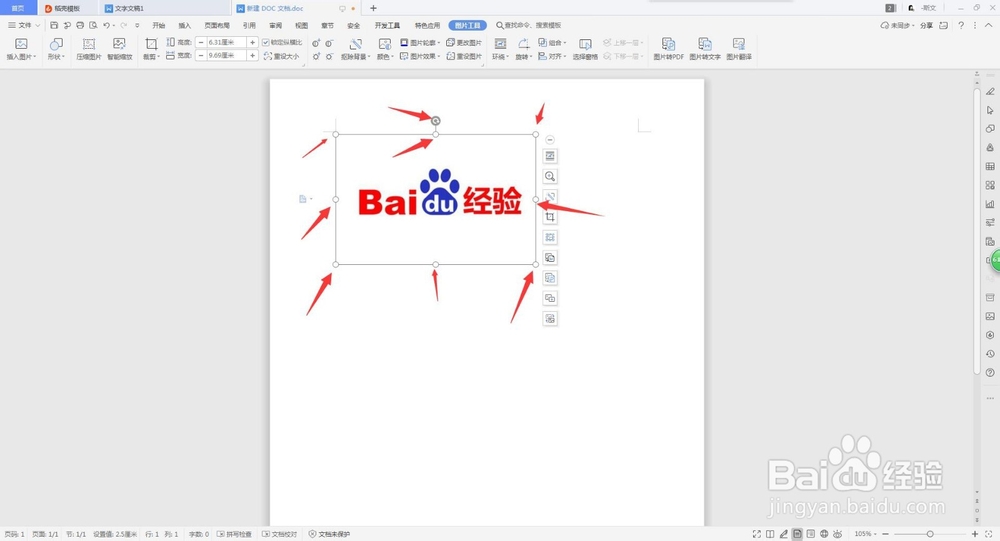Switch to web layout view icon
Screen dimensions: 1000x541
[x=824, y=534]
